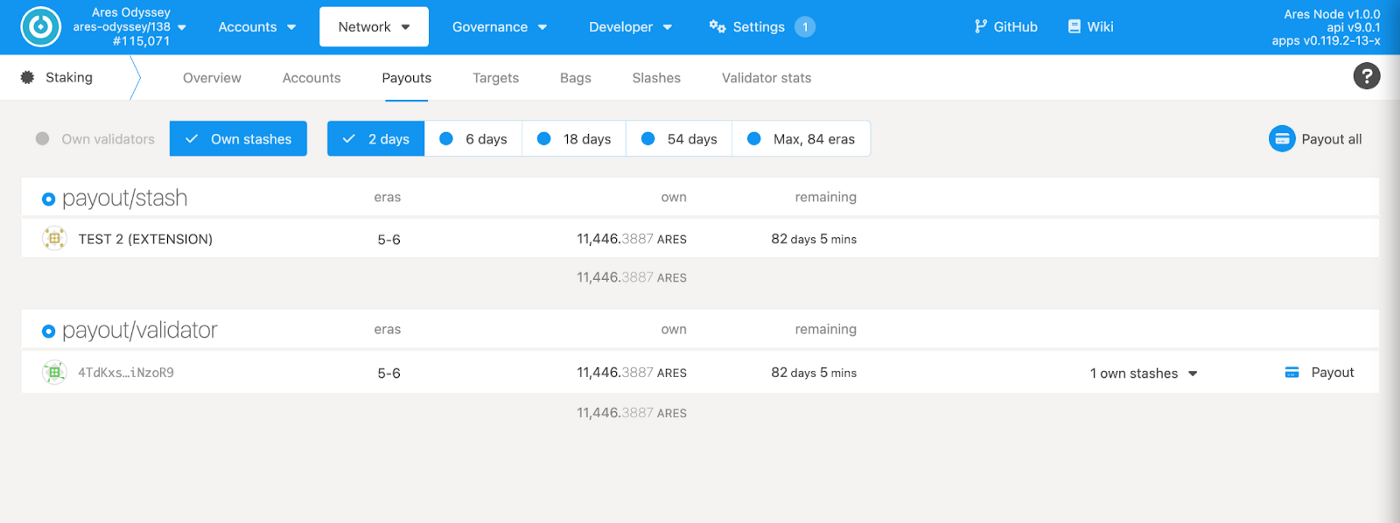Switch to the Targets tab

click(496, 78)
